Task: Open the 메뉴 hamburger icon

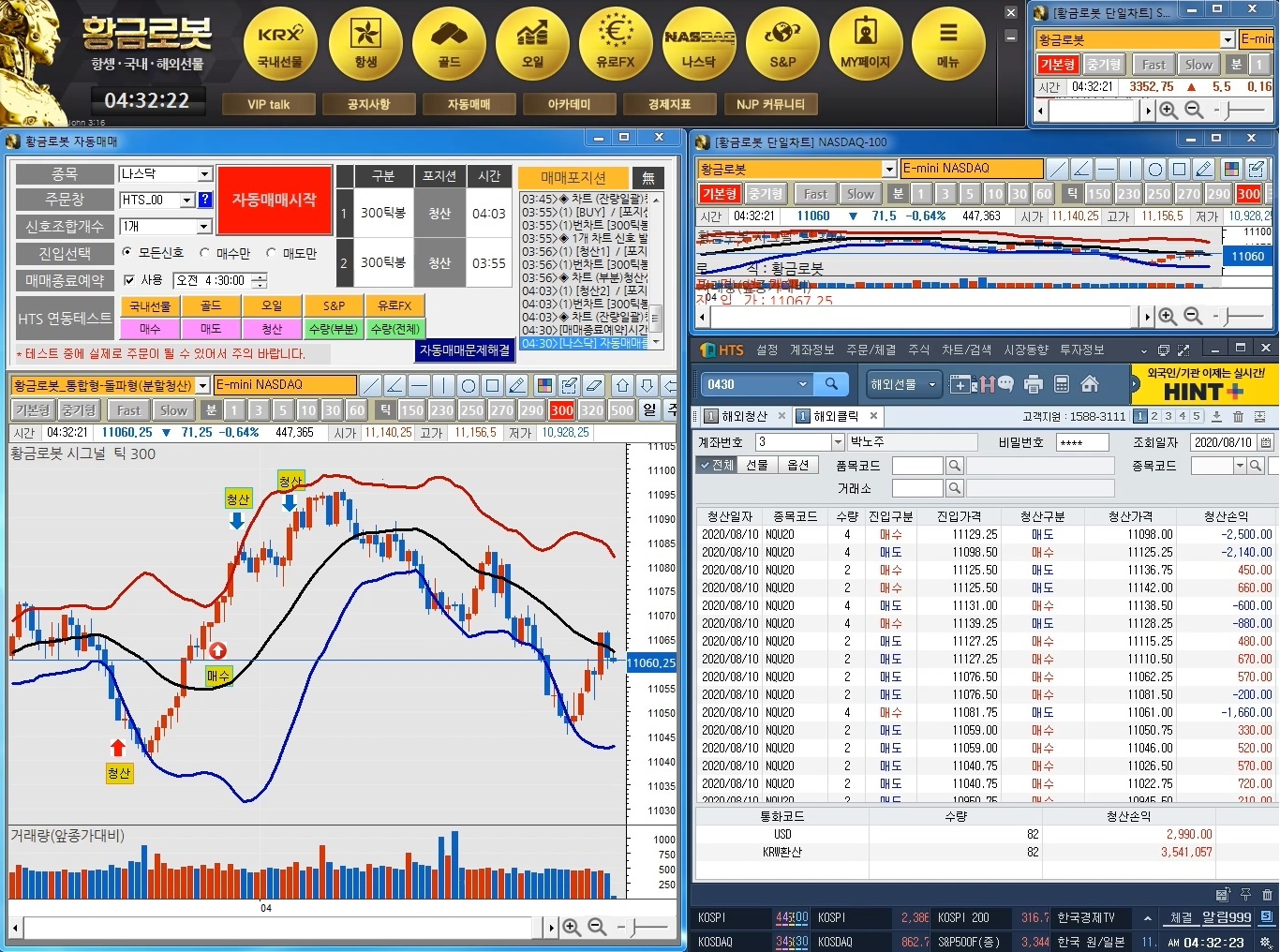Action: (x=948, y=44)
